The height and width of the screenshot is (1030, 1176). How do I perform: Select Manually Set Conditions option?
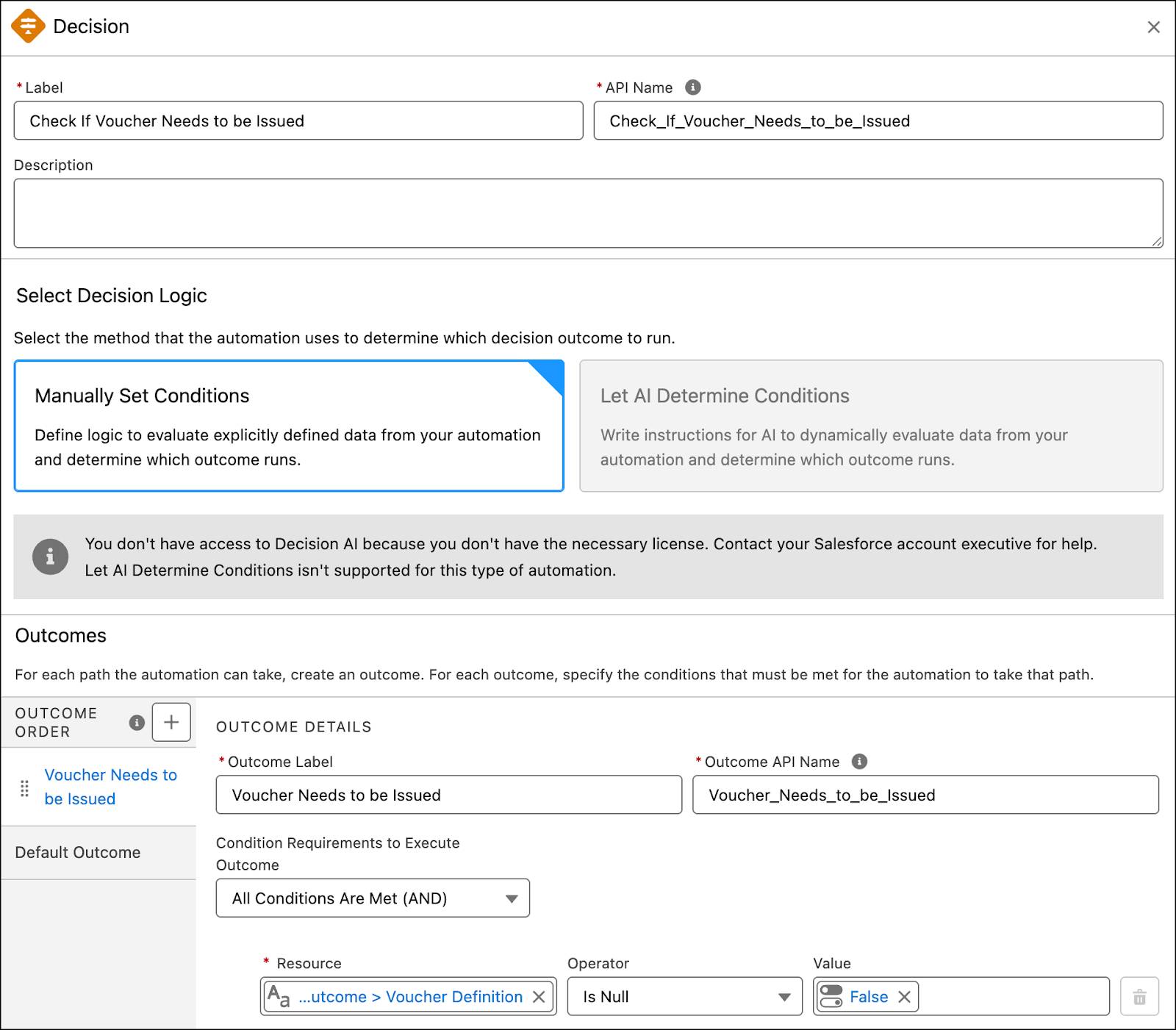289,426
